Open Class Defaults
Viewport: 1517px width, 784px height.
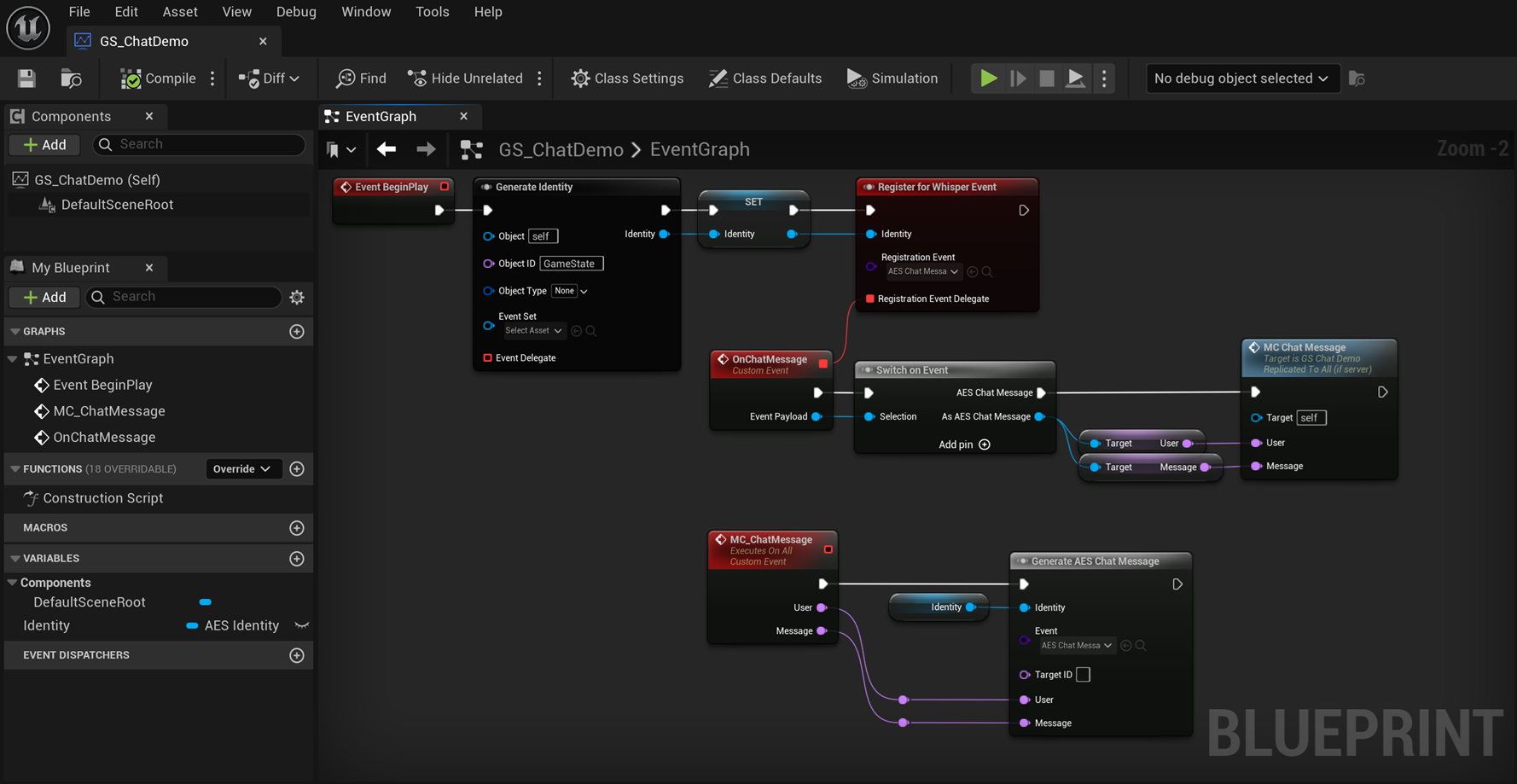764,78
